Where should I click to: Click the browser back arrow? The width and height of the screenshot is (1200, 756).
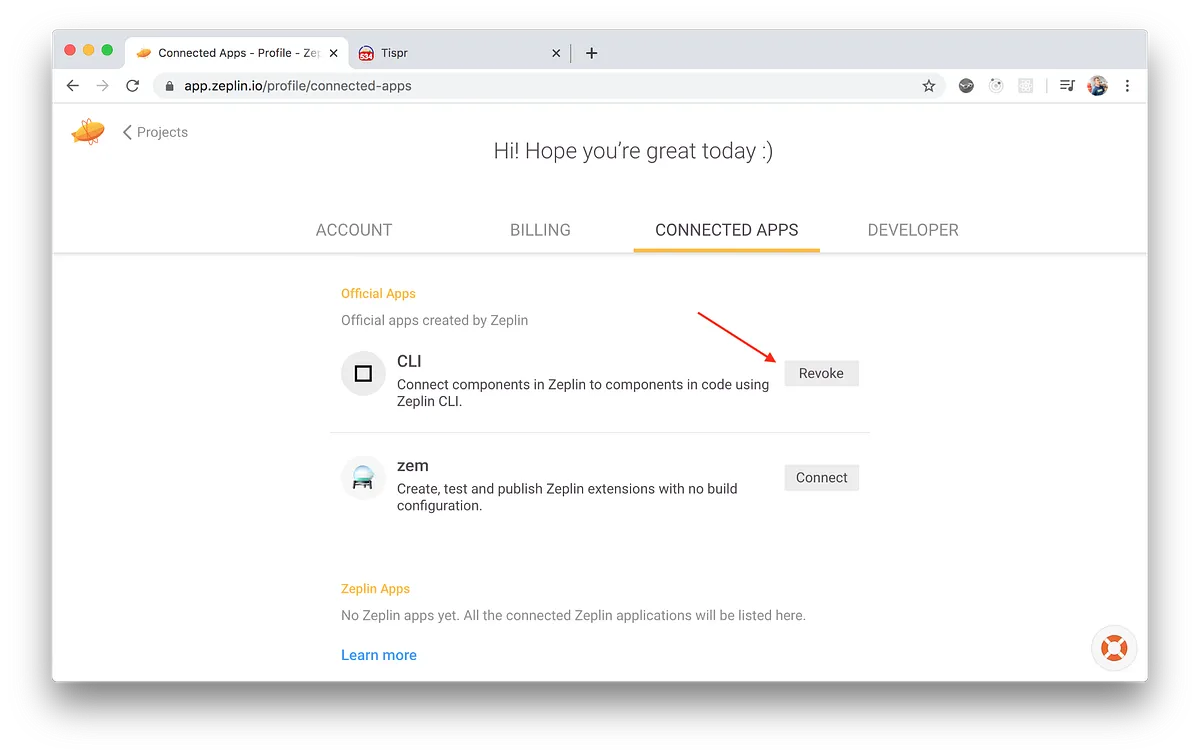(72, 86)
